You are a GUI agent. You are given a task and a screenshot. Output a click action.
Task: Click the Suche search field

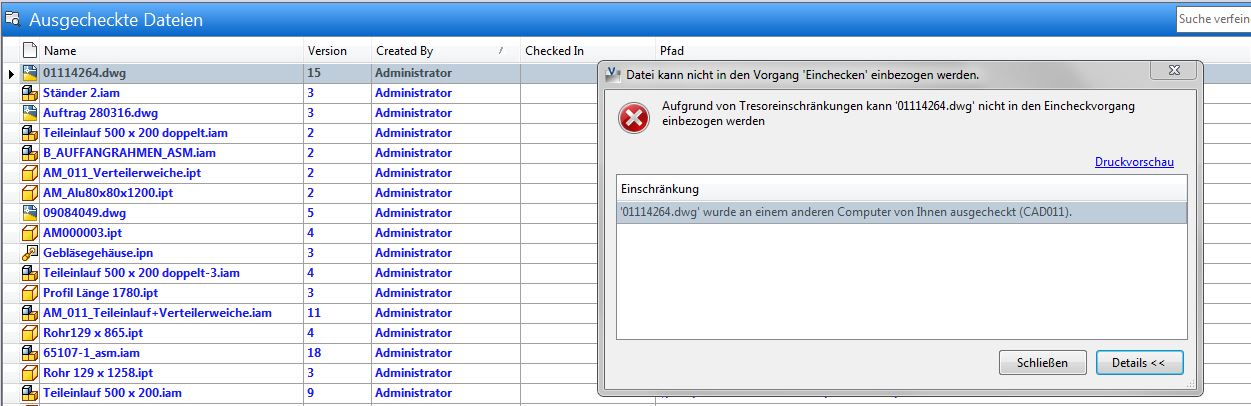[1213, 19]
